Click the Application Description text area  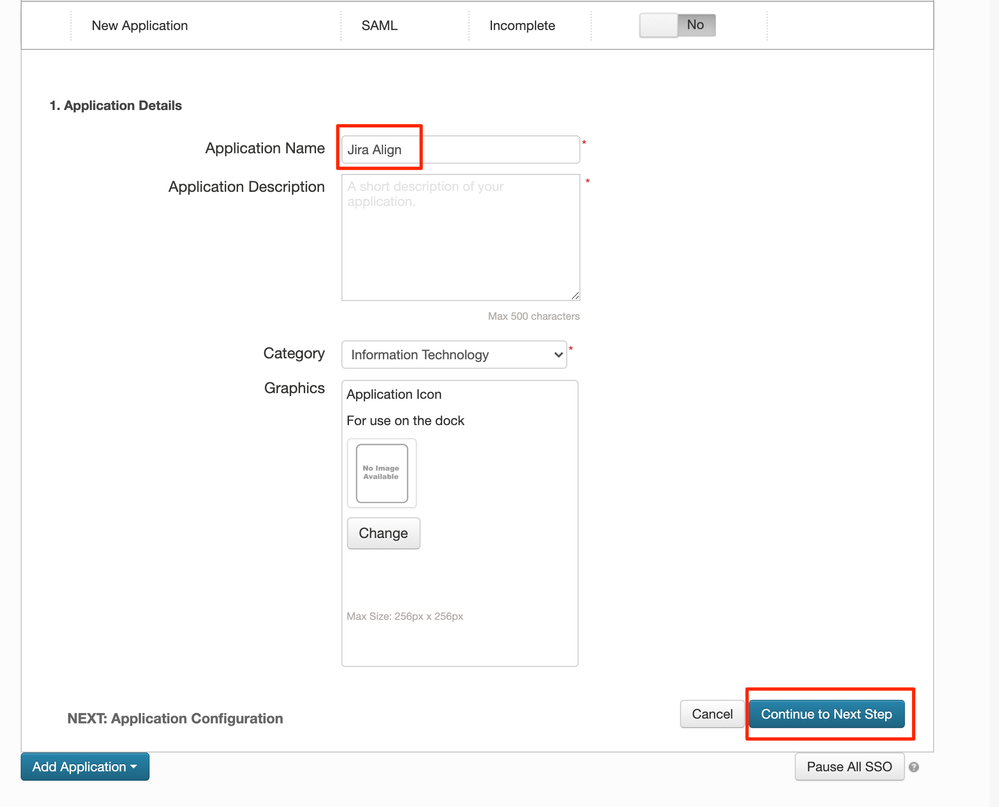click(461, 237)
